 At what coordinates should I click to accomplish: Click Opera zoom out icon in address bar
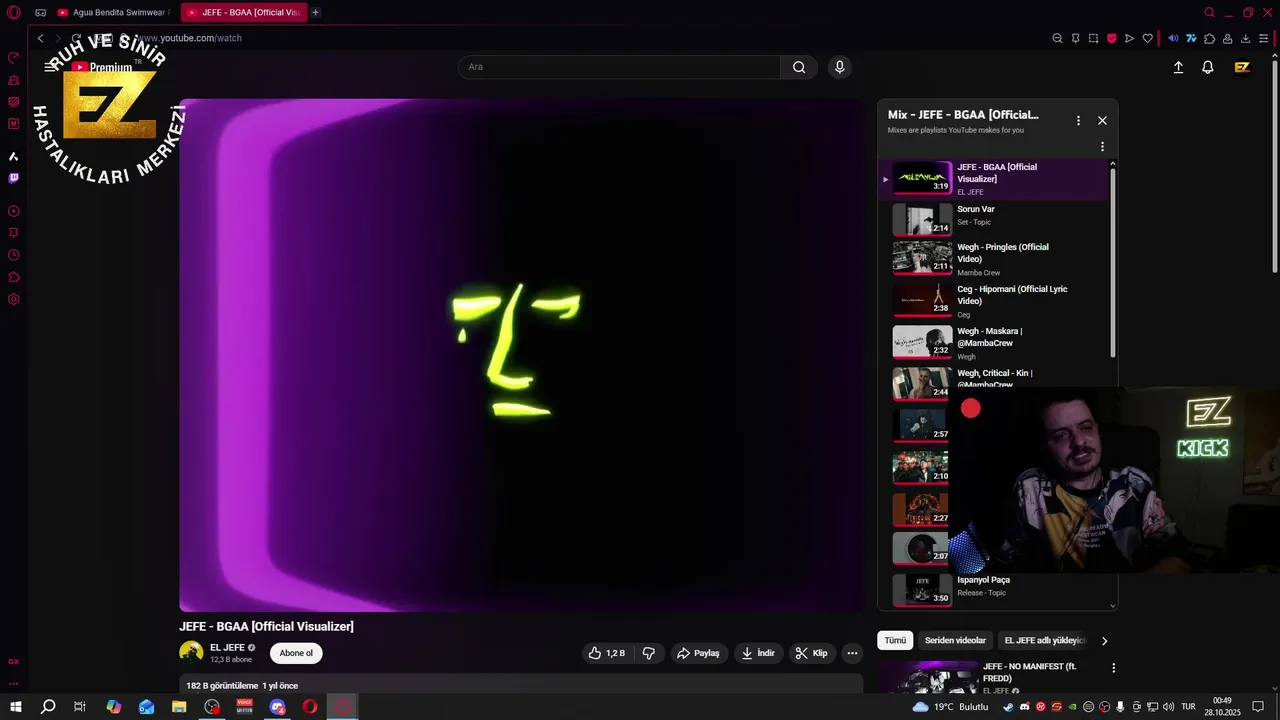point(1057,38)
